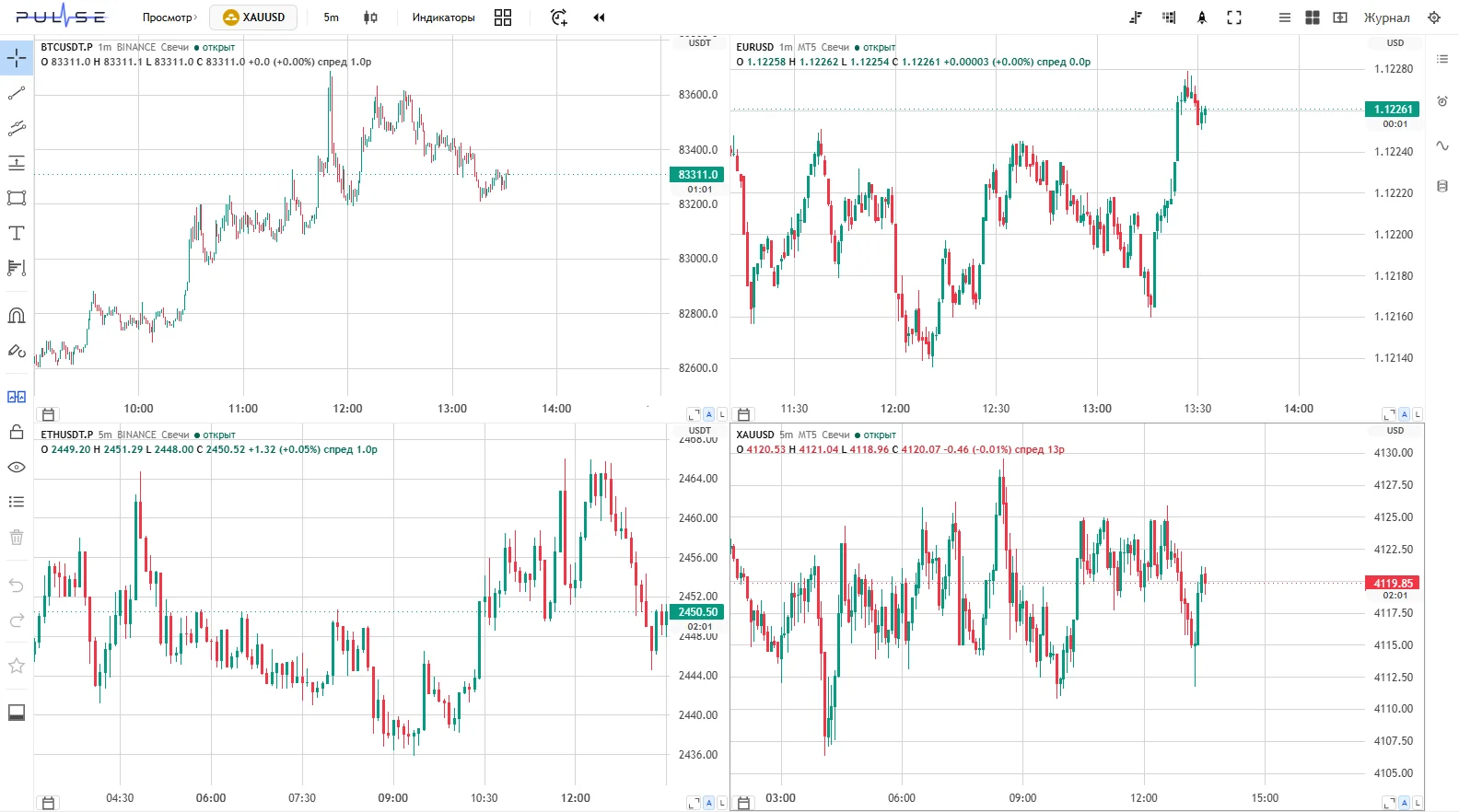Open the 5m timeframe dropdown
Image resolution: width=1459 pixels, height=812 pixels.
coord(332,17)
